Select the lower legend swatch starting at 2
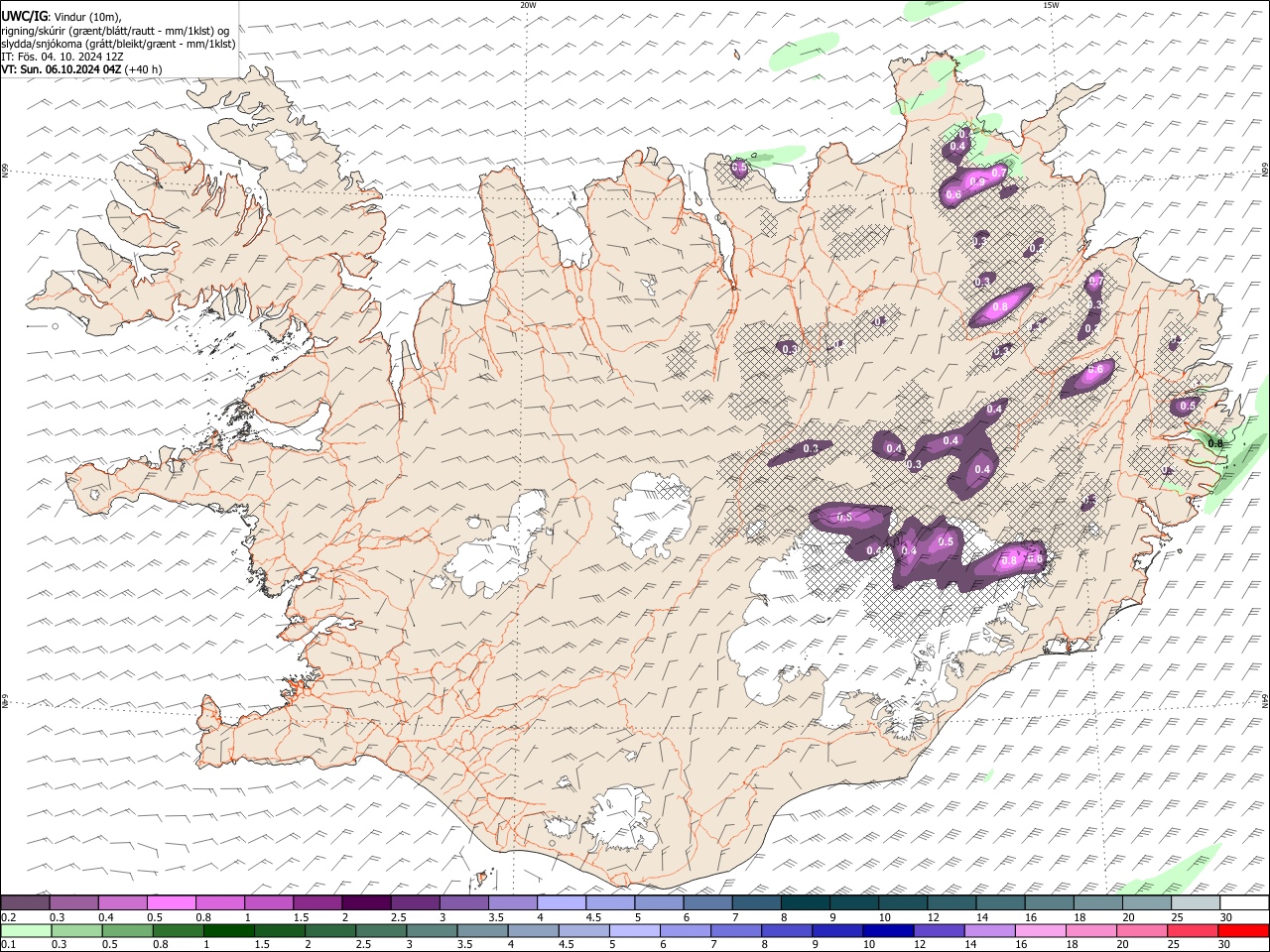This screenshot has width=1270, height=952. point(332,931)
